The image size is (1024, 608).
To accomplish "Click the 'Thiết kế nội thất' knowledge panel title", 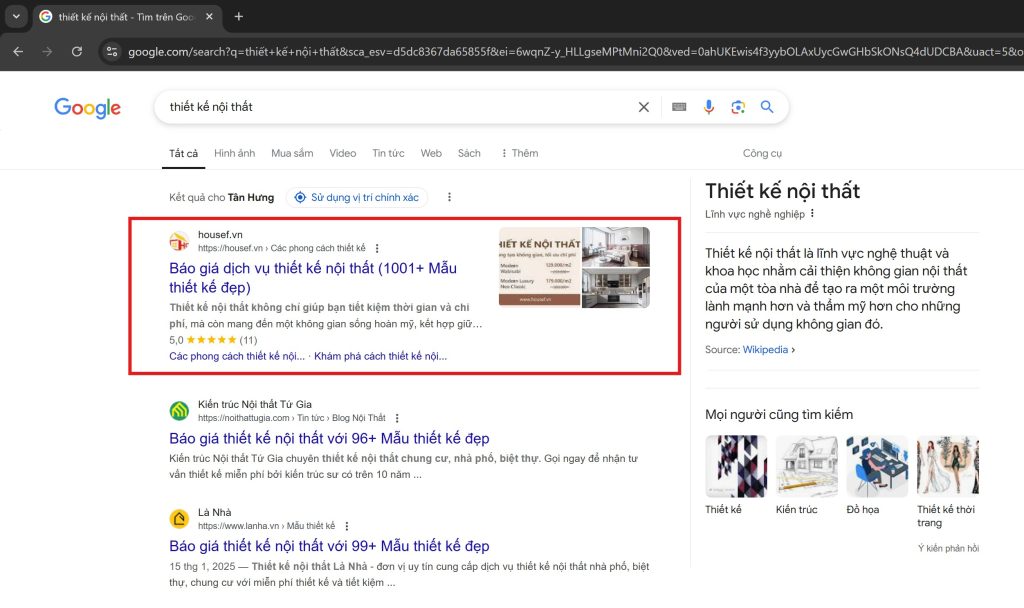I will (782, 191).
